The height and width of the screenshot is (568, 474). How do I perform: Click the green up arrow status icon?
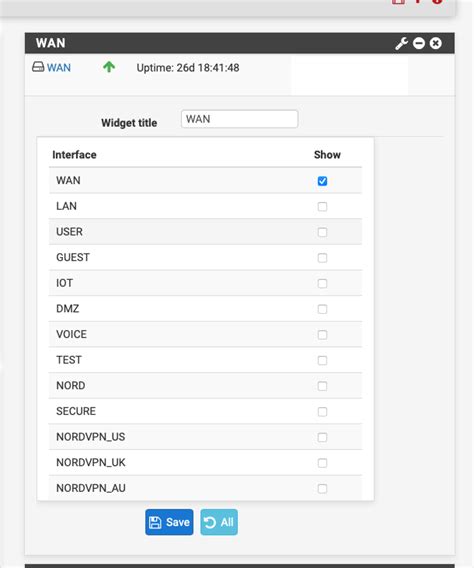[109, 67]
